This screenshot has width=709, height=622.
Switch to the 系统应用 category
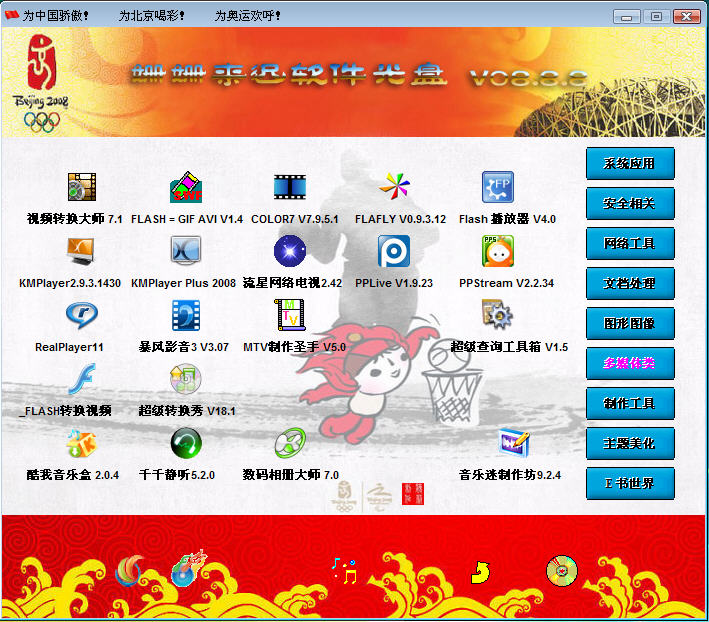point(629,164)
